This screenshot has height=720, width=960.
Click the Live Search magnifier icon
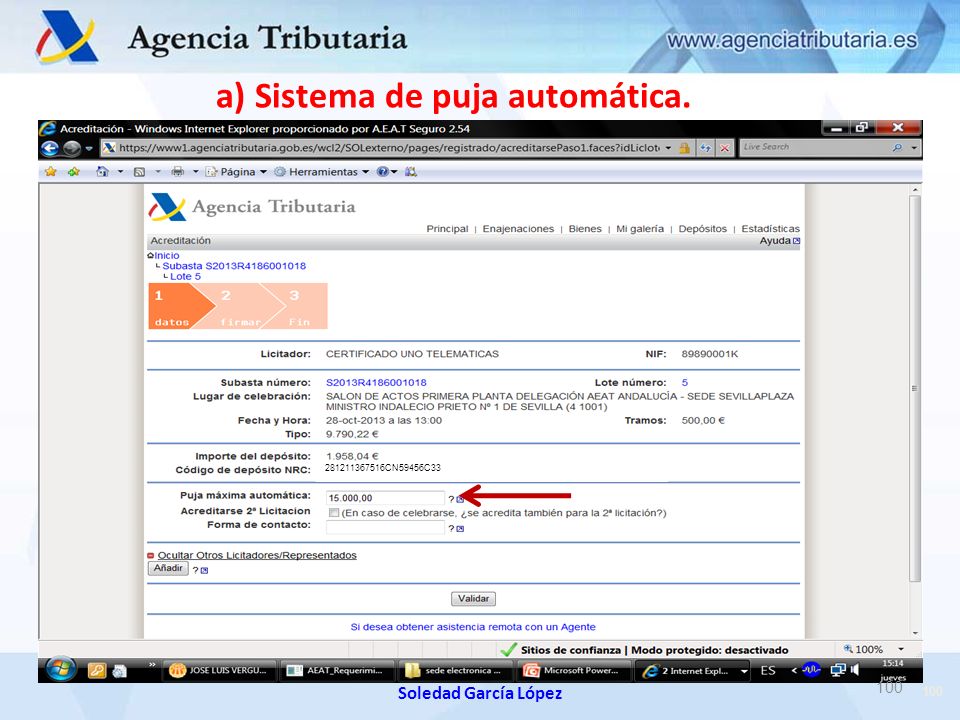tap(897, 148)
